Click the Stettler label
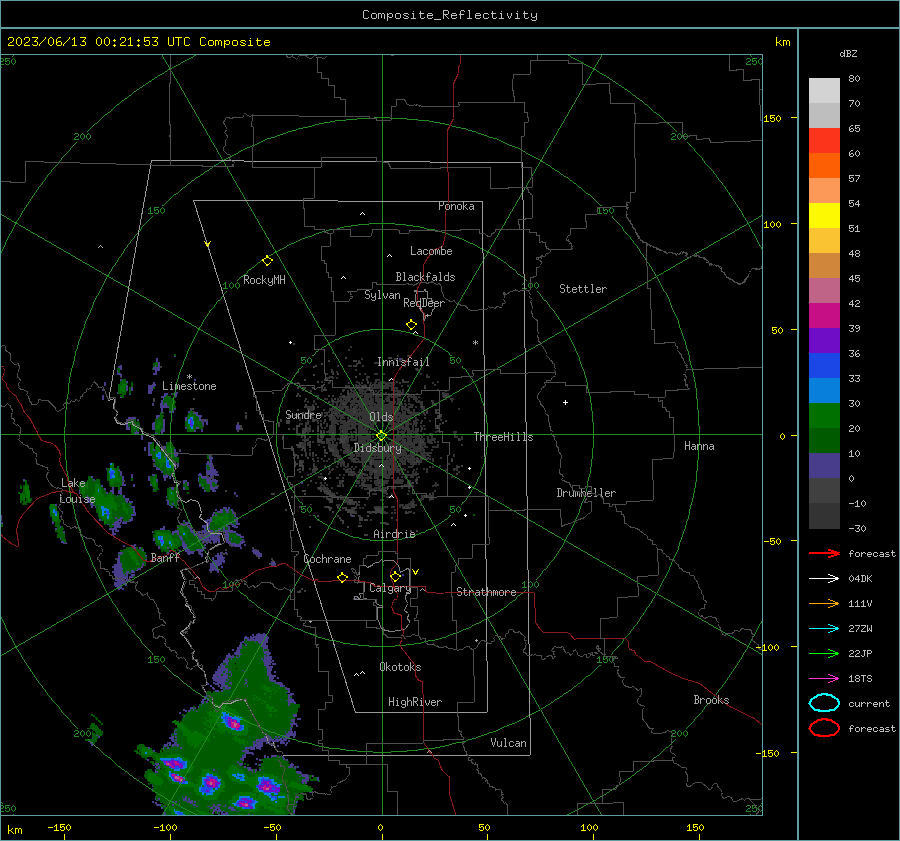Viewport: 900px width, 841px height. coord(583,289)
